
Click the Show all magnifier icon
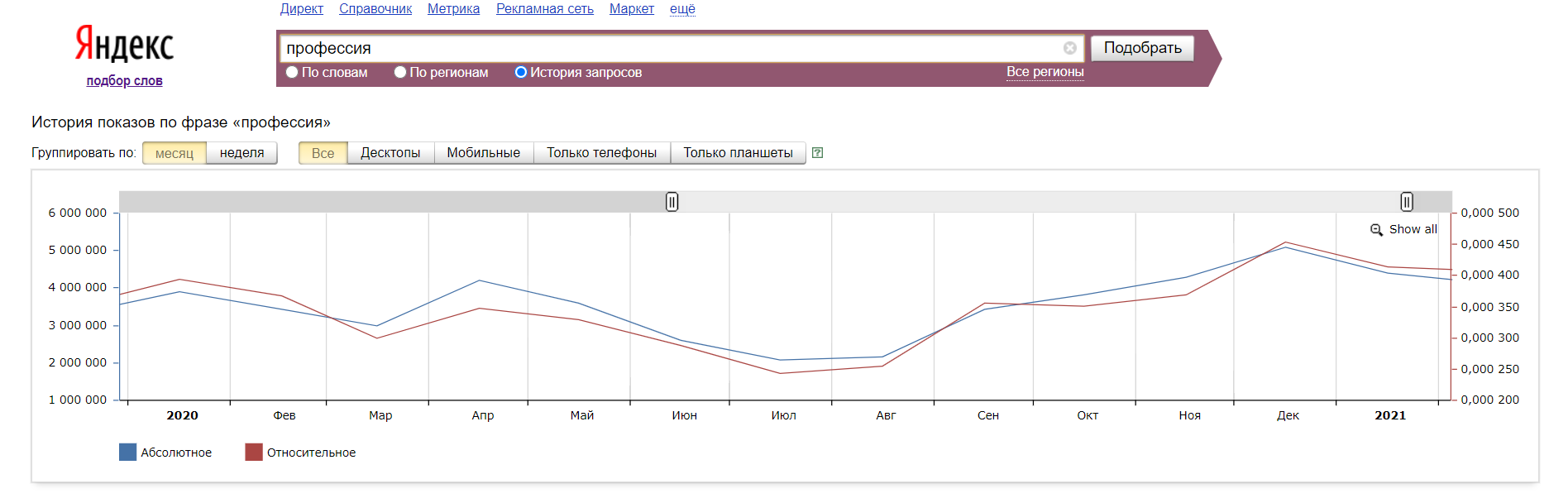[1376, 230]
